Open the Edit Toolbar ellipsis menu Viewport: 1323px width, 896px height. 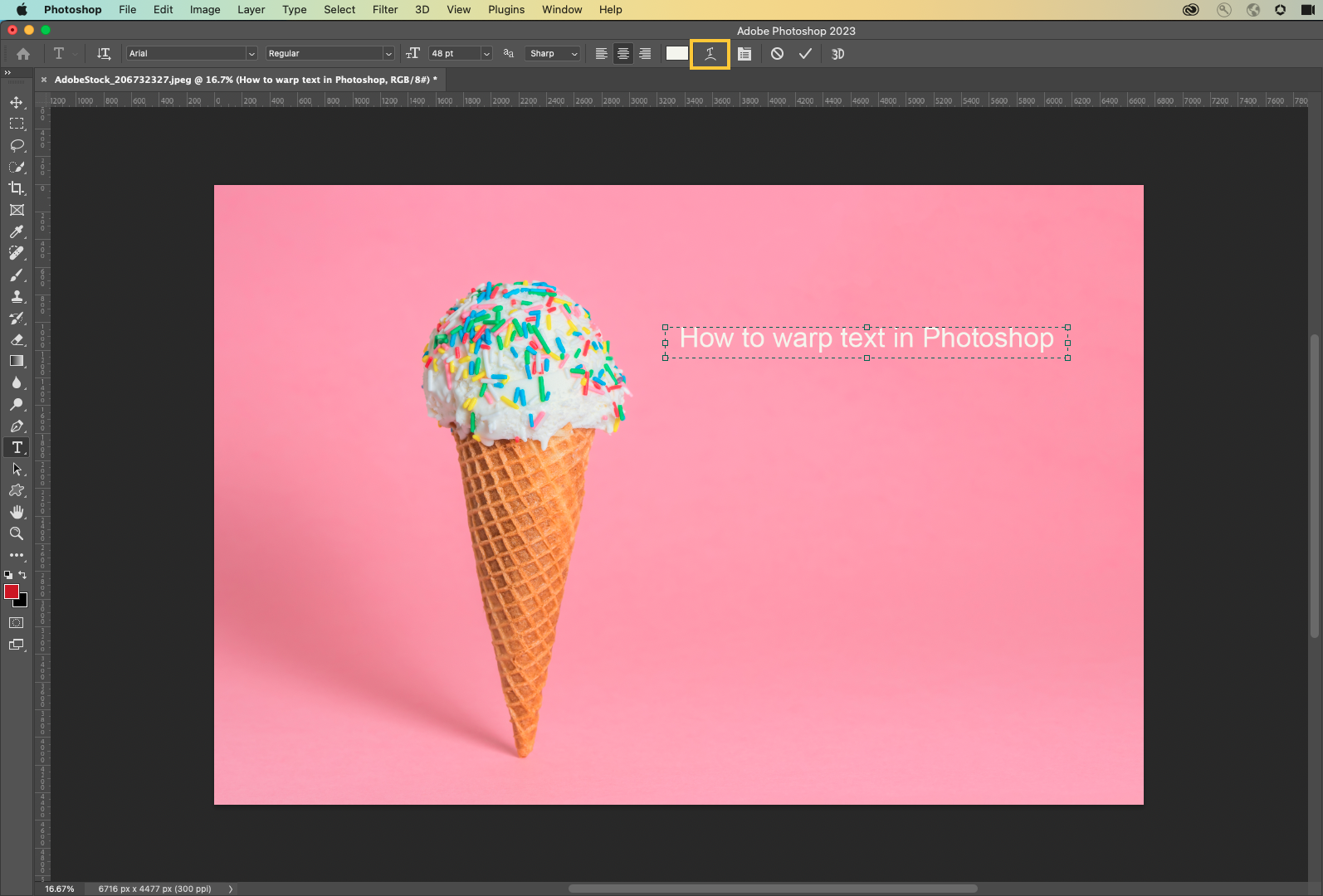[17, 555]
